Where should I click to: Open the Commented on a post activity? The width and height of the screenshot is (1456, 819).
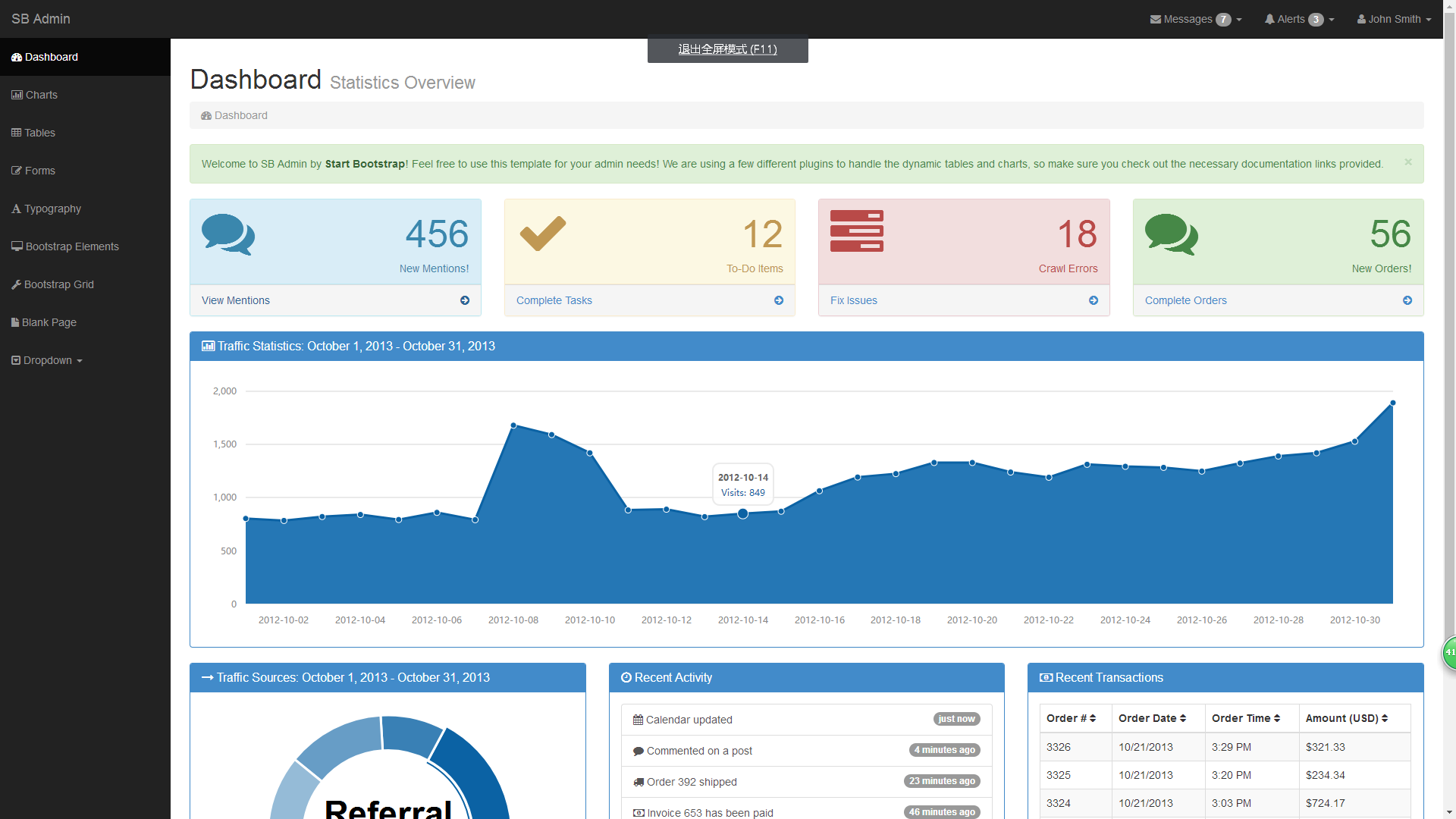tap(806, 751)
